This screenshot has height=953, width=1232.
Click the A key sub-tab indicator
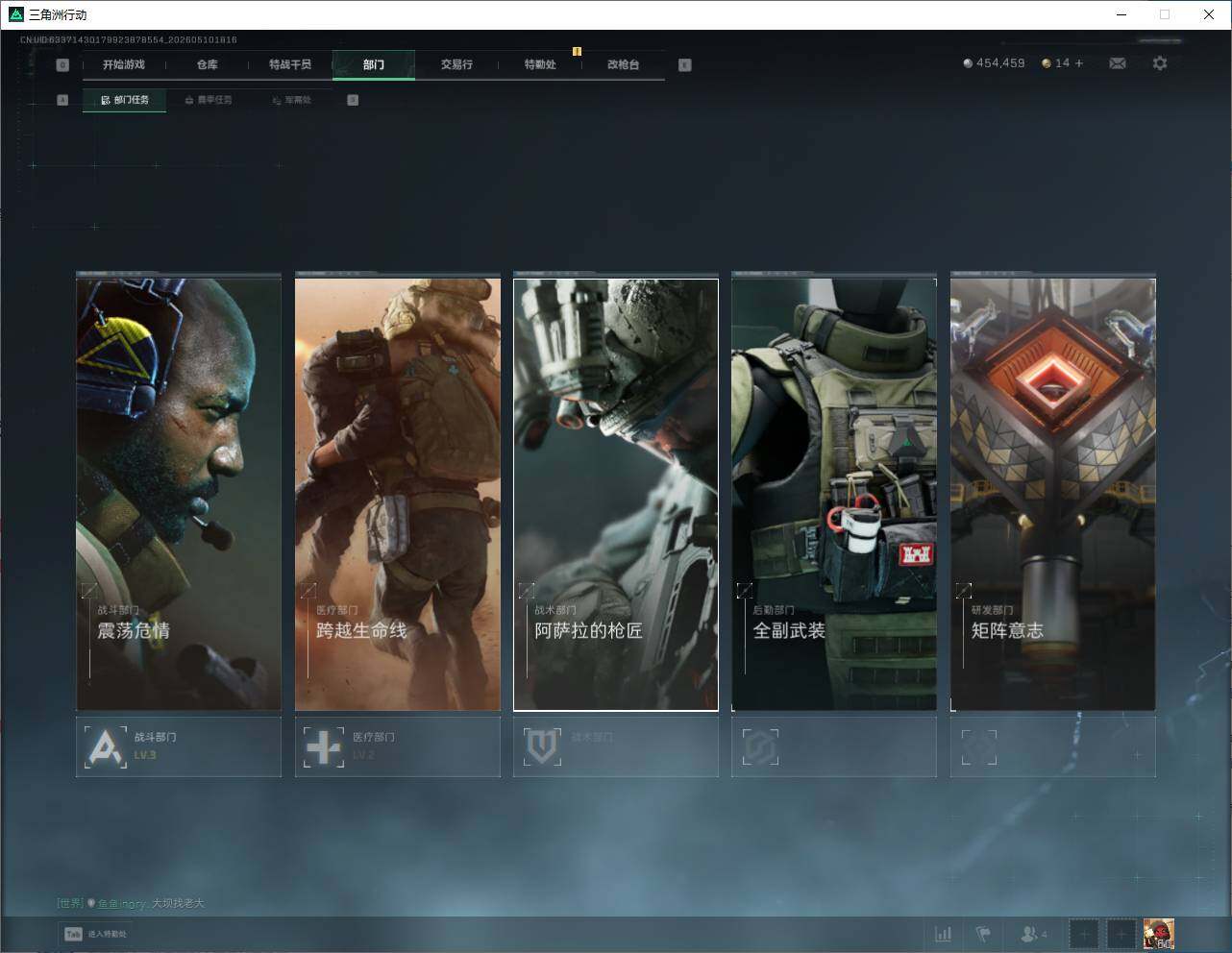pyautogui.click(x=62, y=100)
